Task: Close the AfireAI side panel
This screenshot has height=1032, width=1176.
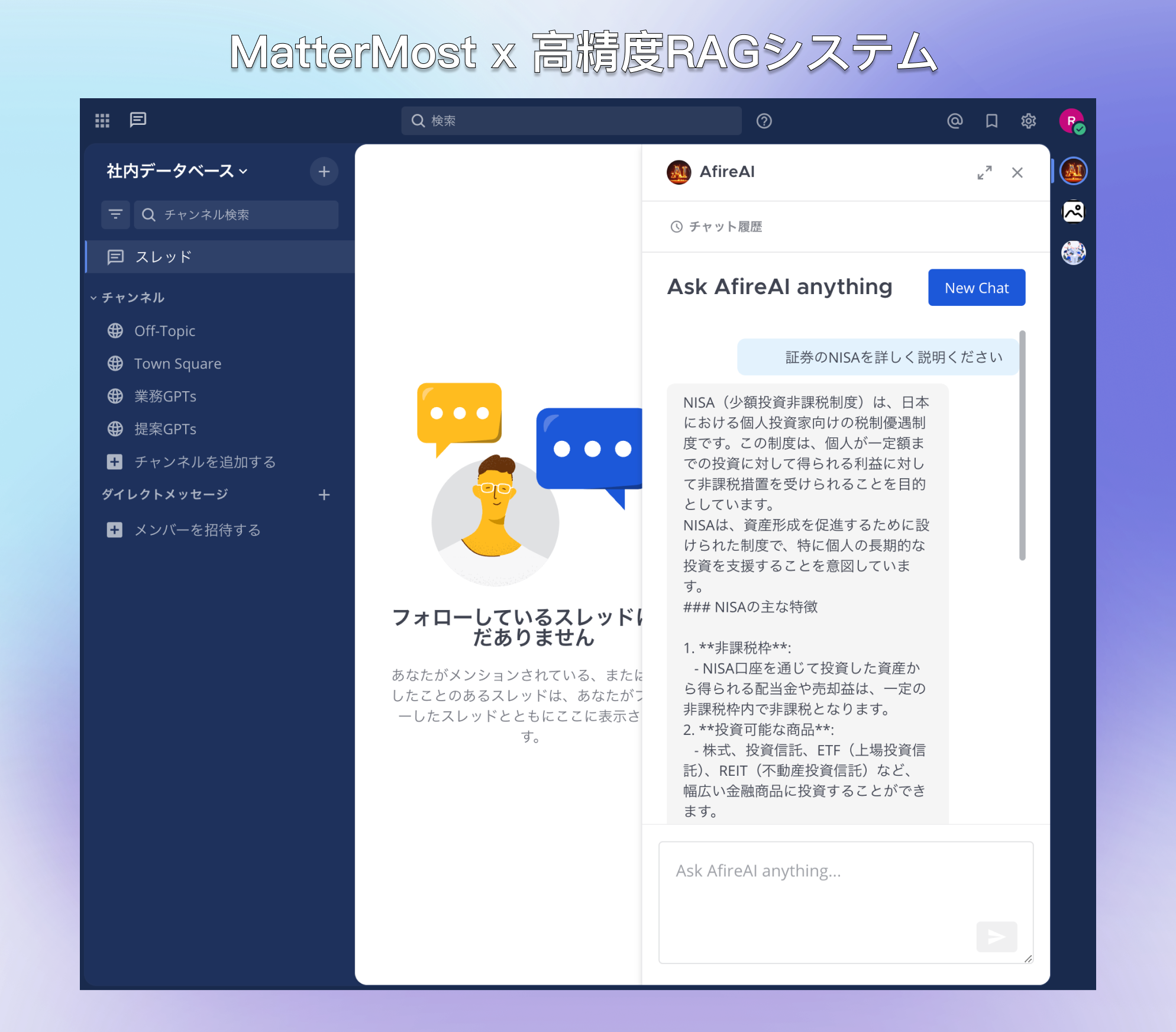Action: [1017, 172]
